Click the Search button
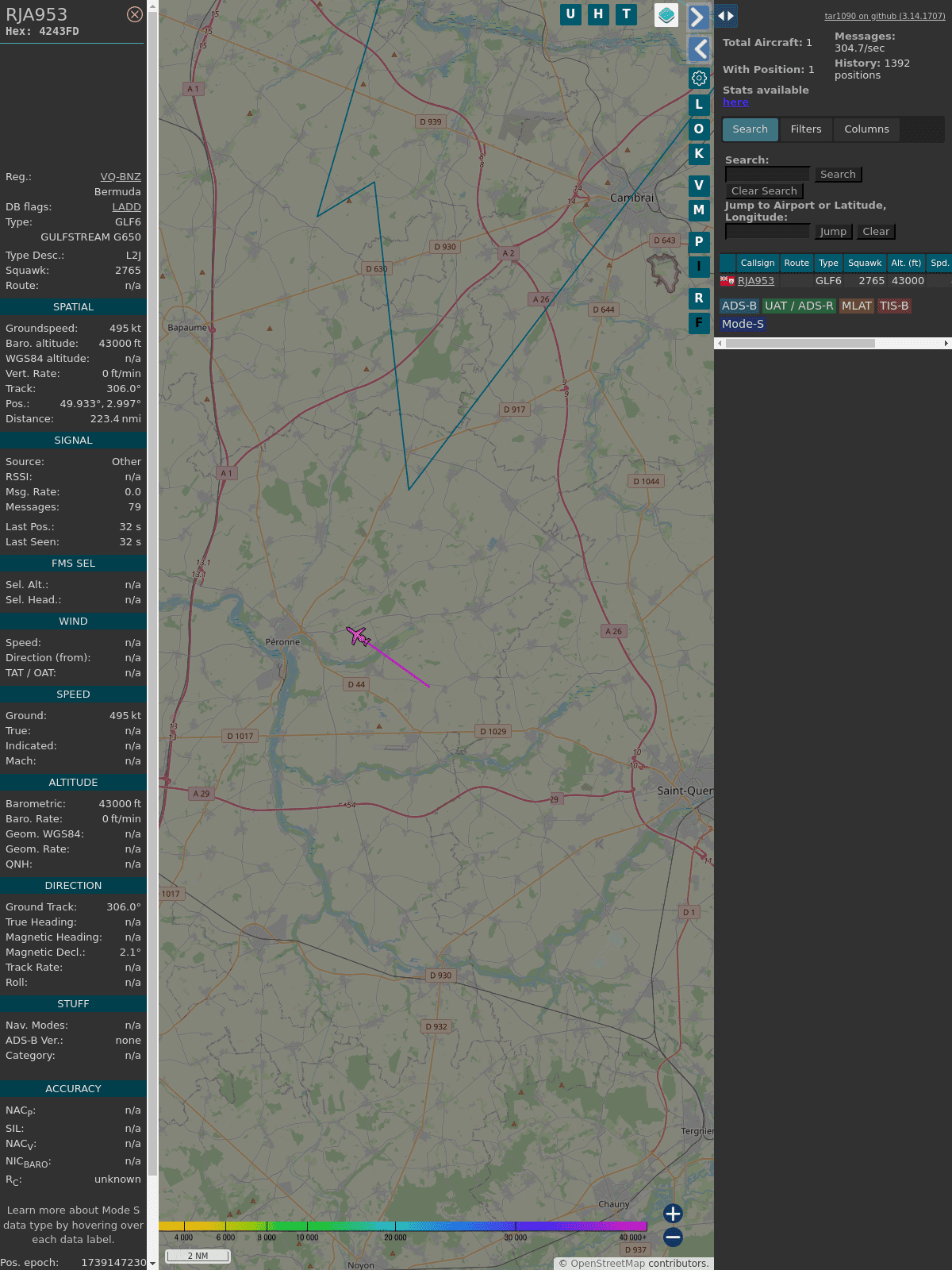 click(x=838, y=174)
